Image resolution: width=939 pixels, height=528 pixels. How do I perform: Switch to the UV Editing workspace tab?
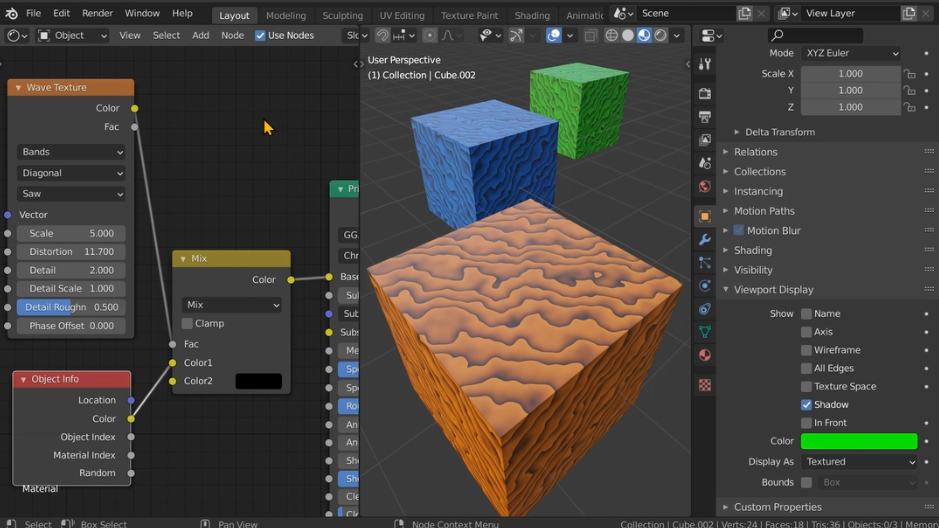point(402,16)
